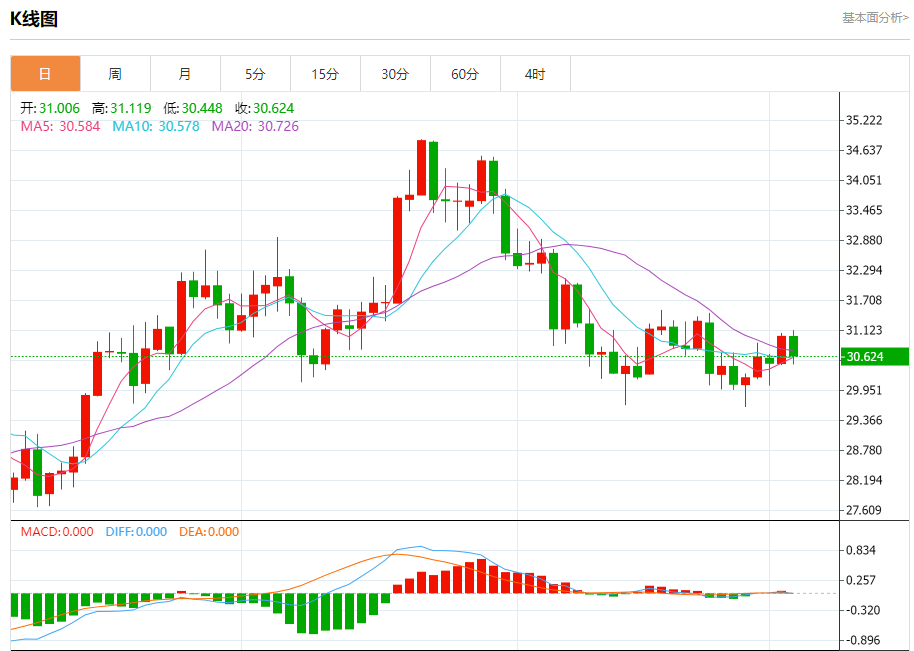Click the 32.880 price axis label

864,240
